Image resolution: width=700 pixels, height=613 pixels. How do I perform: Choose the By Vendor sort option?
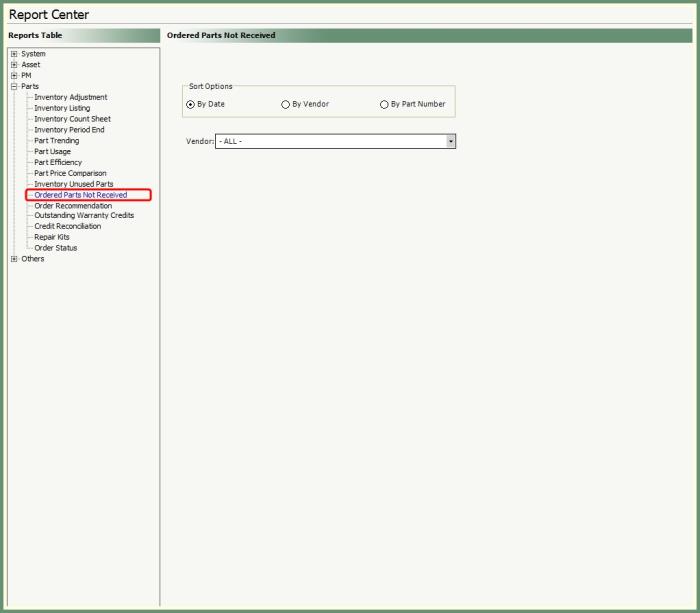tap(286, 104)
